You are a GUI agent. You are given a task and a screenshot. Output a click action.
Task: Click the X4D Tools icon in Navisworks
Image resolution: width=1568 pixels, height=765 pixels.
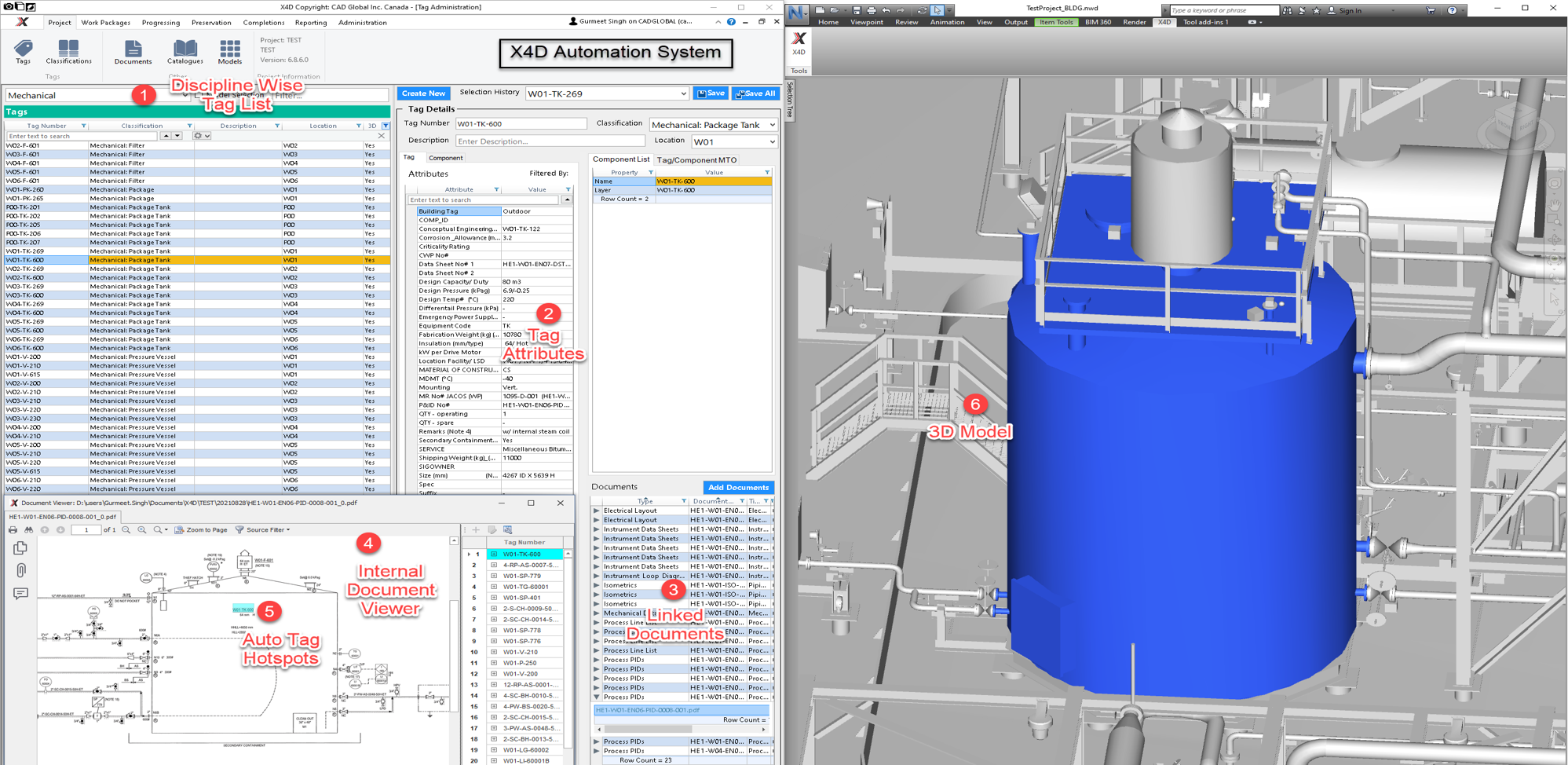799,42
